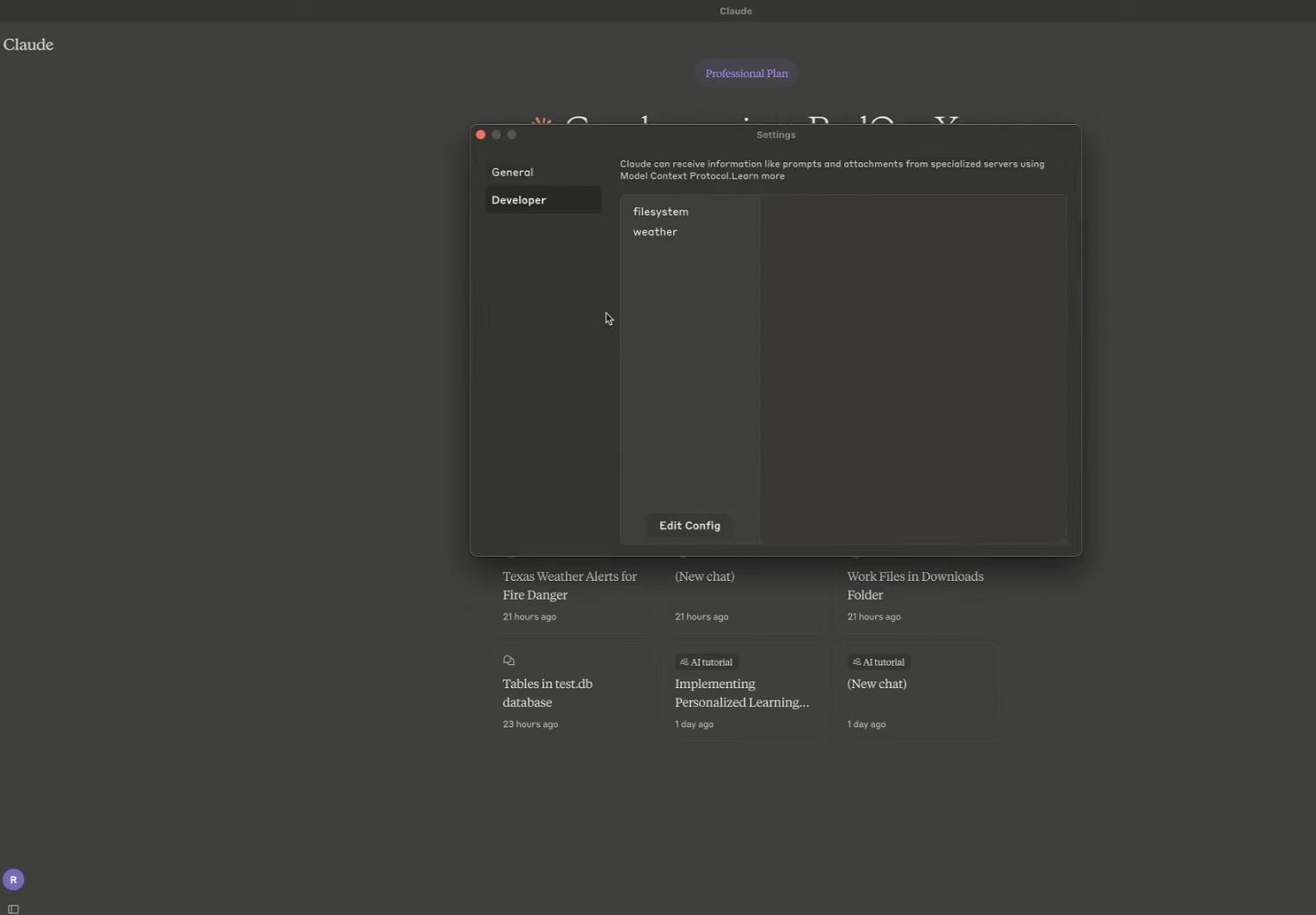Click the project icon inside an AI tutorial label

pos(683,662)
